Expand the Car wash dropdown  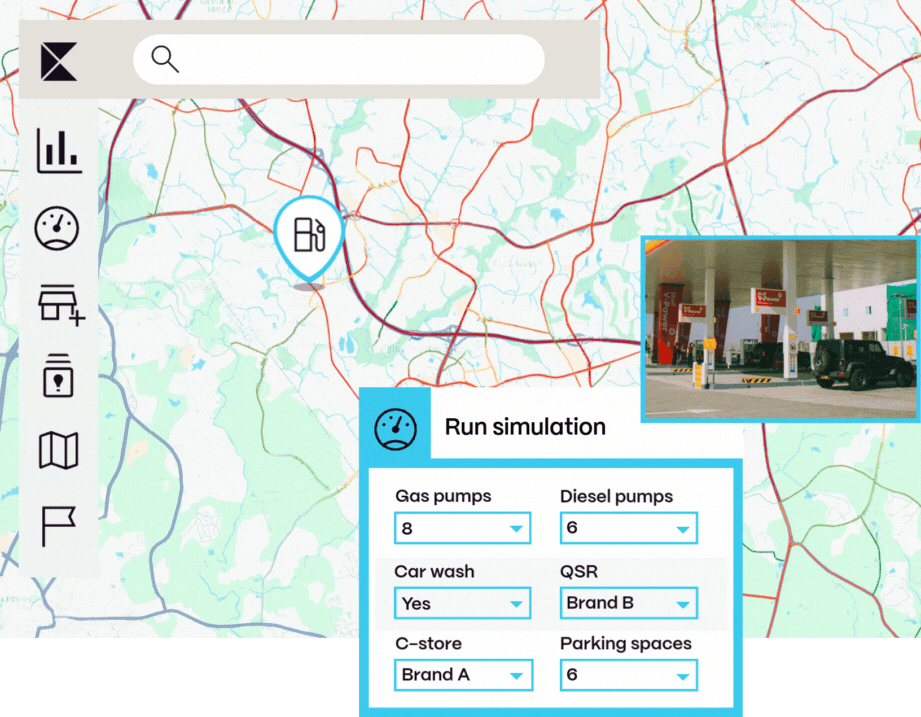(x=462, y=603)
